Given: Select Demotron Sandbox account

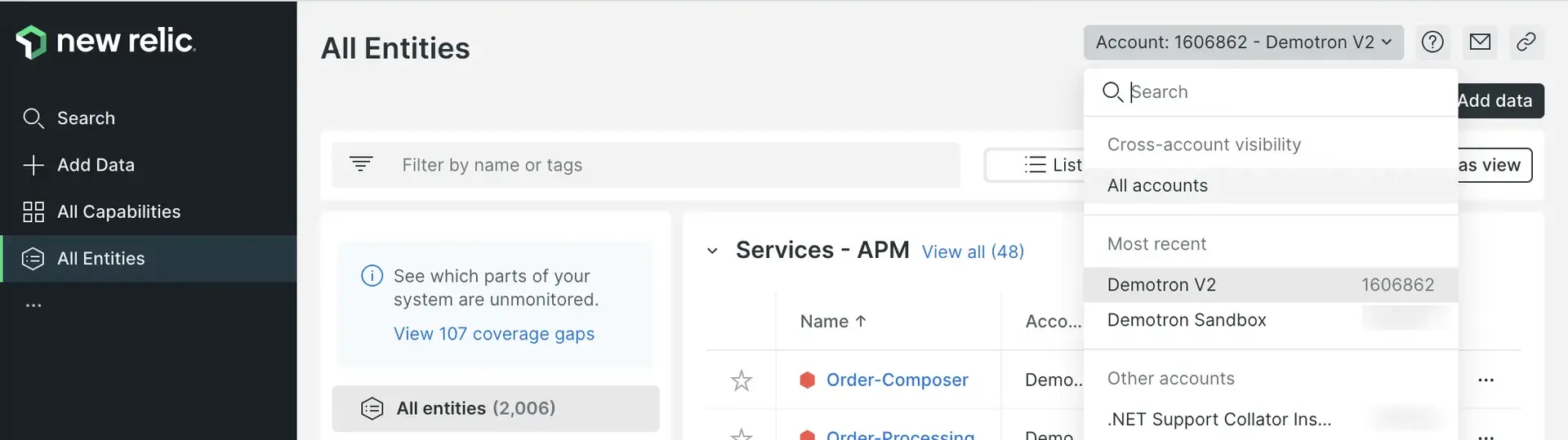Looking at the screenshot, I should [1186, 320].
